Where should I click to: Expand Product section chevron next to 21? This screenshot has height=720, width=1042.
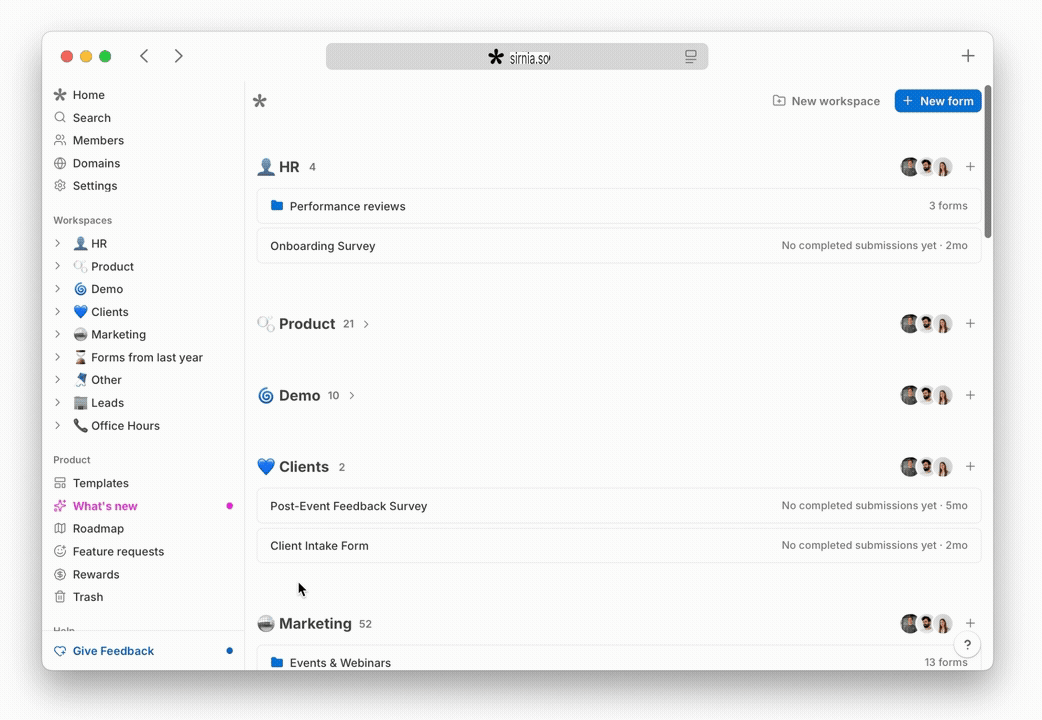tap(366, 324)
